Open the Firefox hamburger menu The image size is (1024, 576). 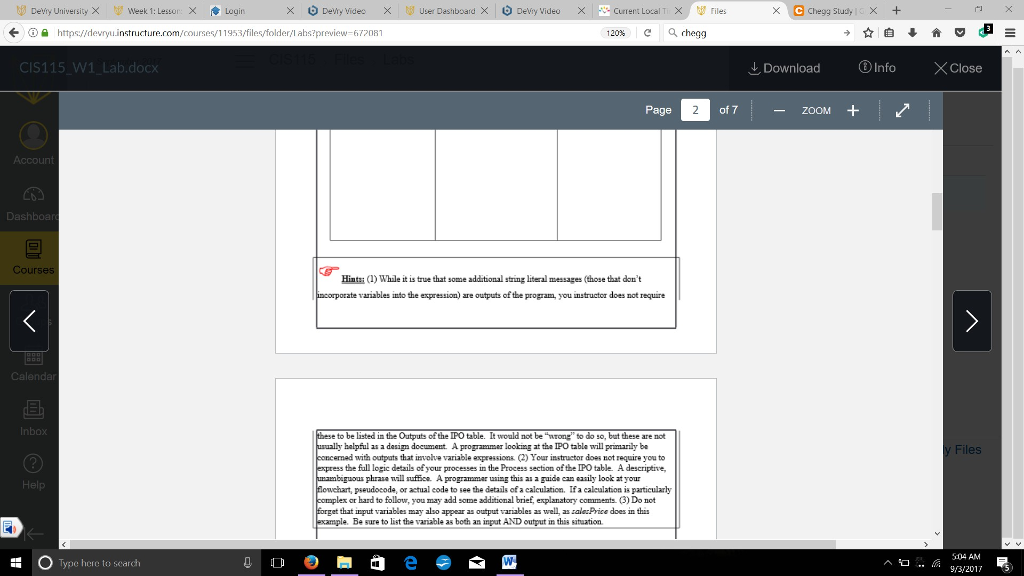[x=1009, y=32]
